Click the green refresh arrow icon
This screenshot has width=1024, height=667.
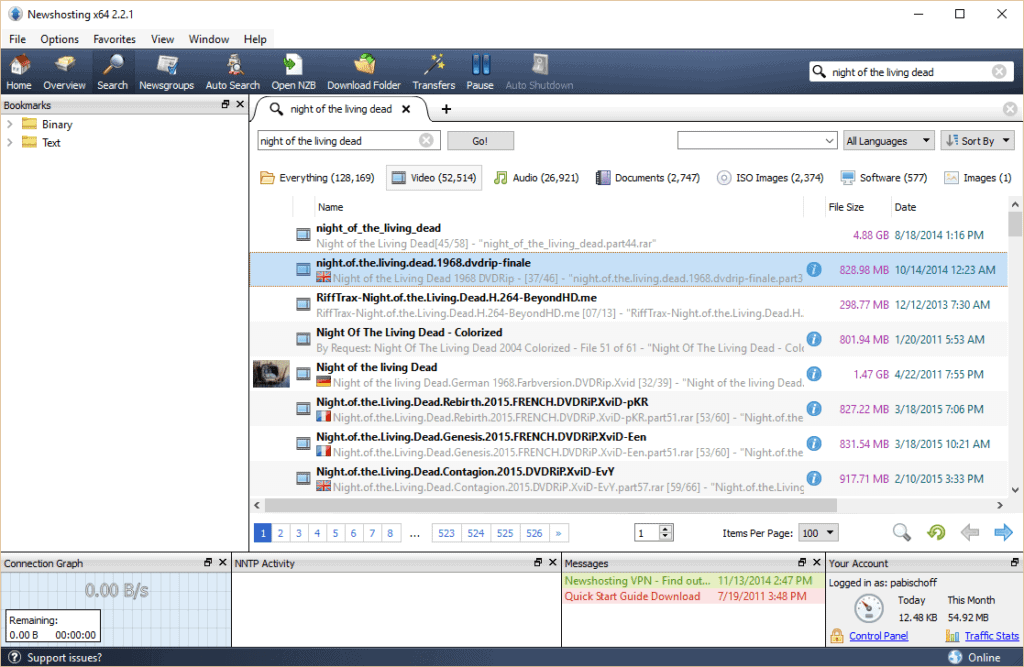(x=936, y=532)
